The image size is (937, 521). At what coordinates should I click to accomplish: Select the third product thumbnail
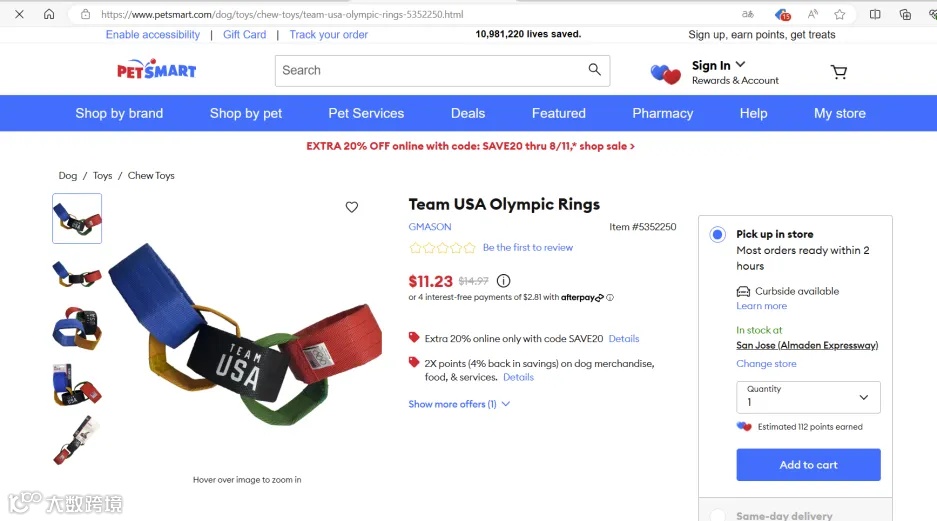pos(77,329)
